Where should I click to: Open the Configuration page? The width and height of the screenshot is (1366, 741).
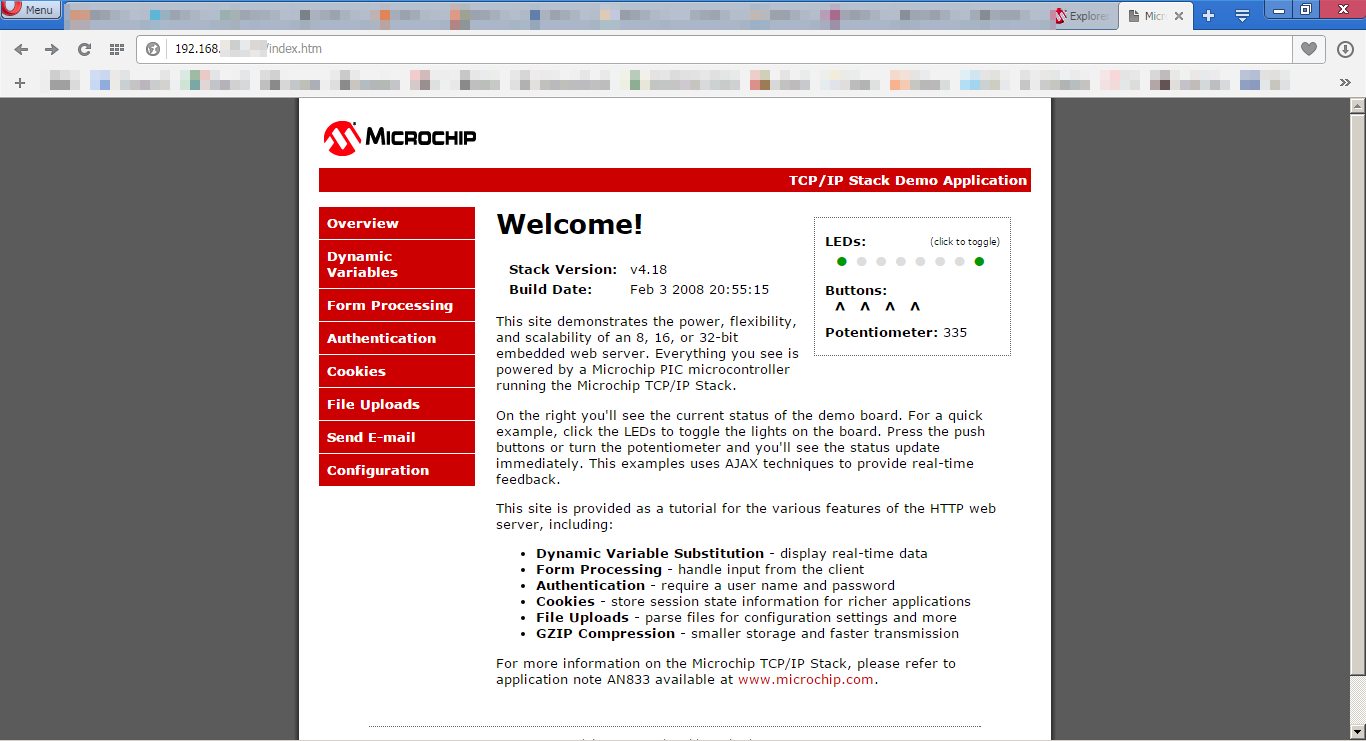[x=397, y=470]
